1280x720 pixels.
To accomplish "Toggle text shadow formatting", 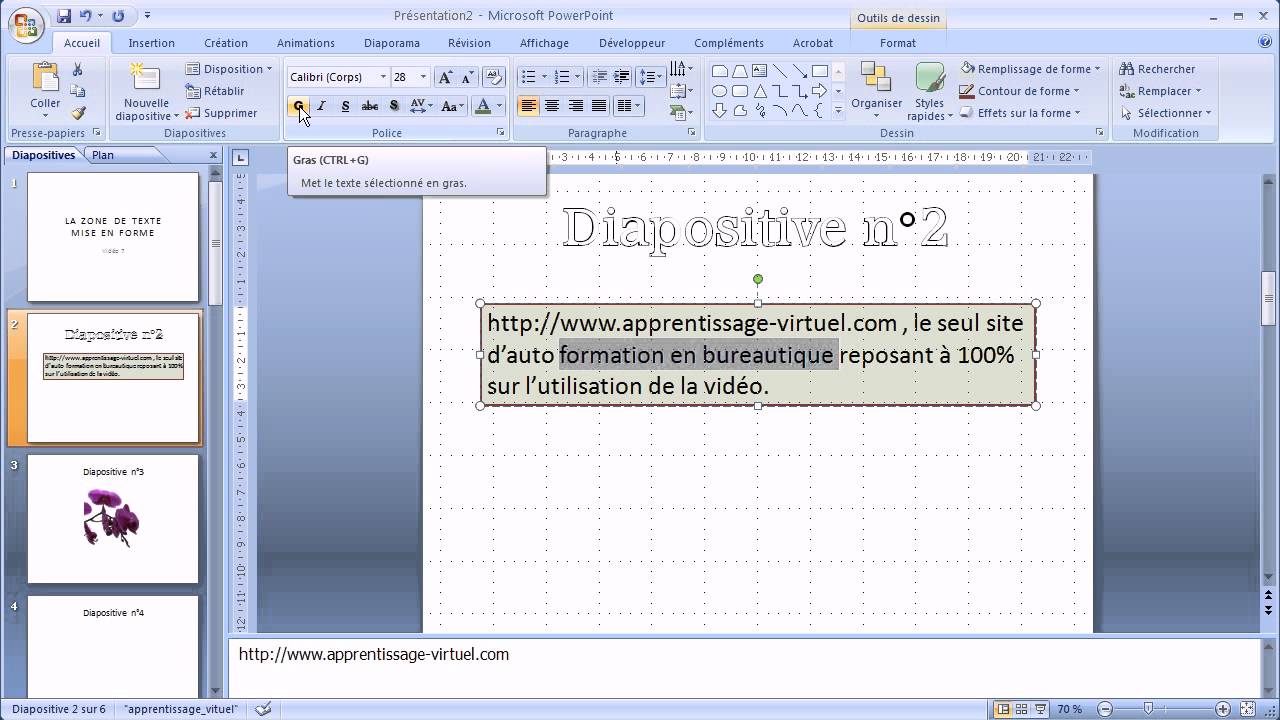I will [x=394, y=106].
